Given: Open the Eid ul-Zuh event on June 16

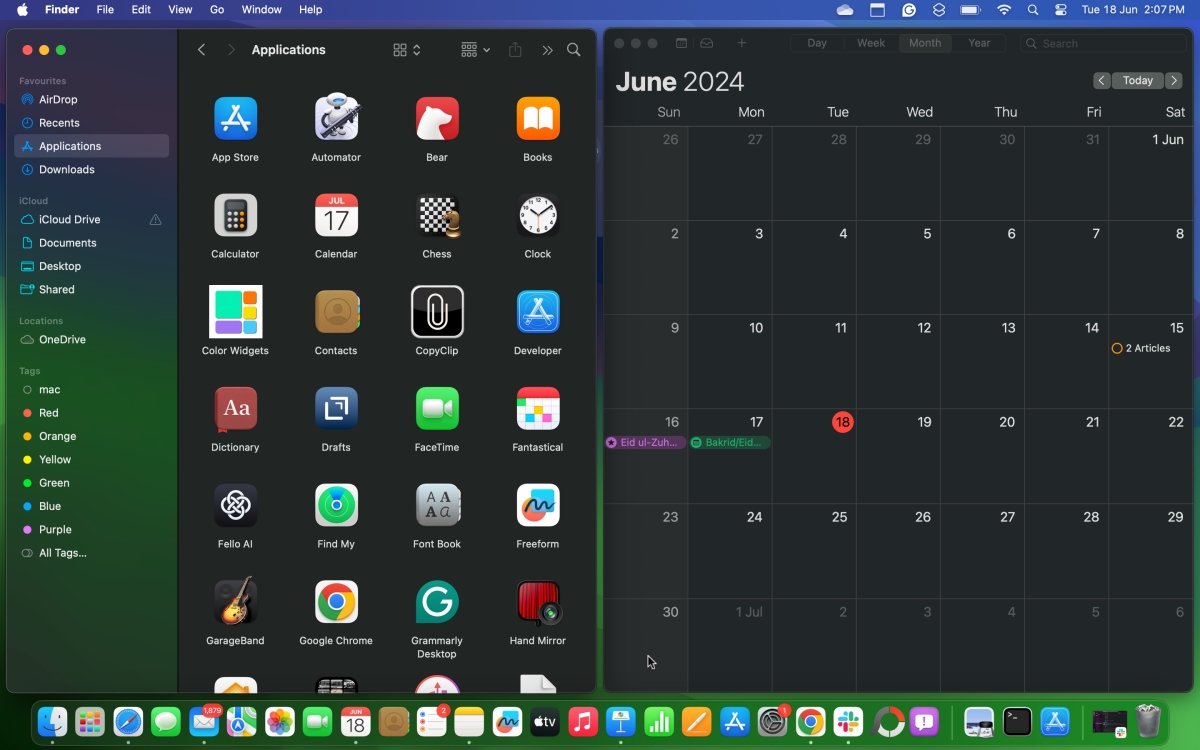Looking at the screenshot, I should click(x=645, y=441).
